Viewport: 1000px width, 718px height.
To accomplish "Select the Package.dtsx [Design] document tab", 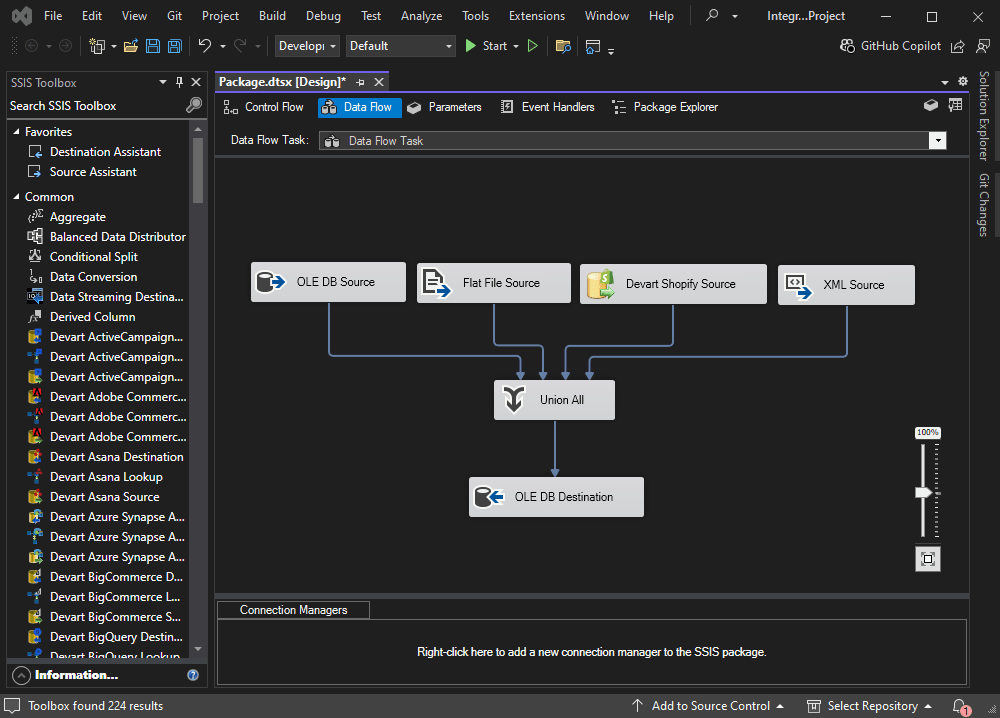I will 283,82.
